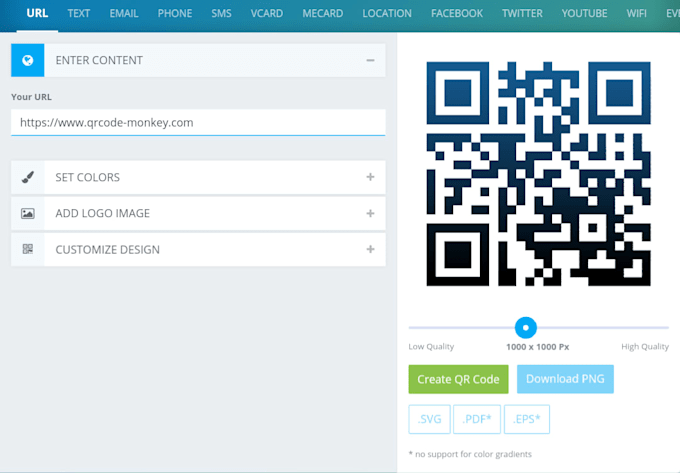Click the globe icon beside Enter Content
The width and height of the screenshot is (680, 473).
27,60
